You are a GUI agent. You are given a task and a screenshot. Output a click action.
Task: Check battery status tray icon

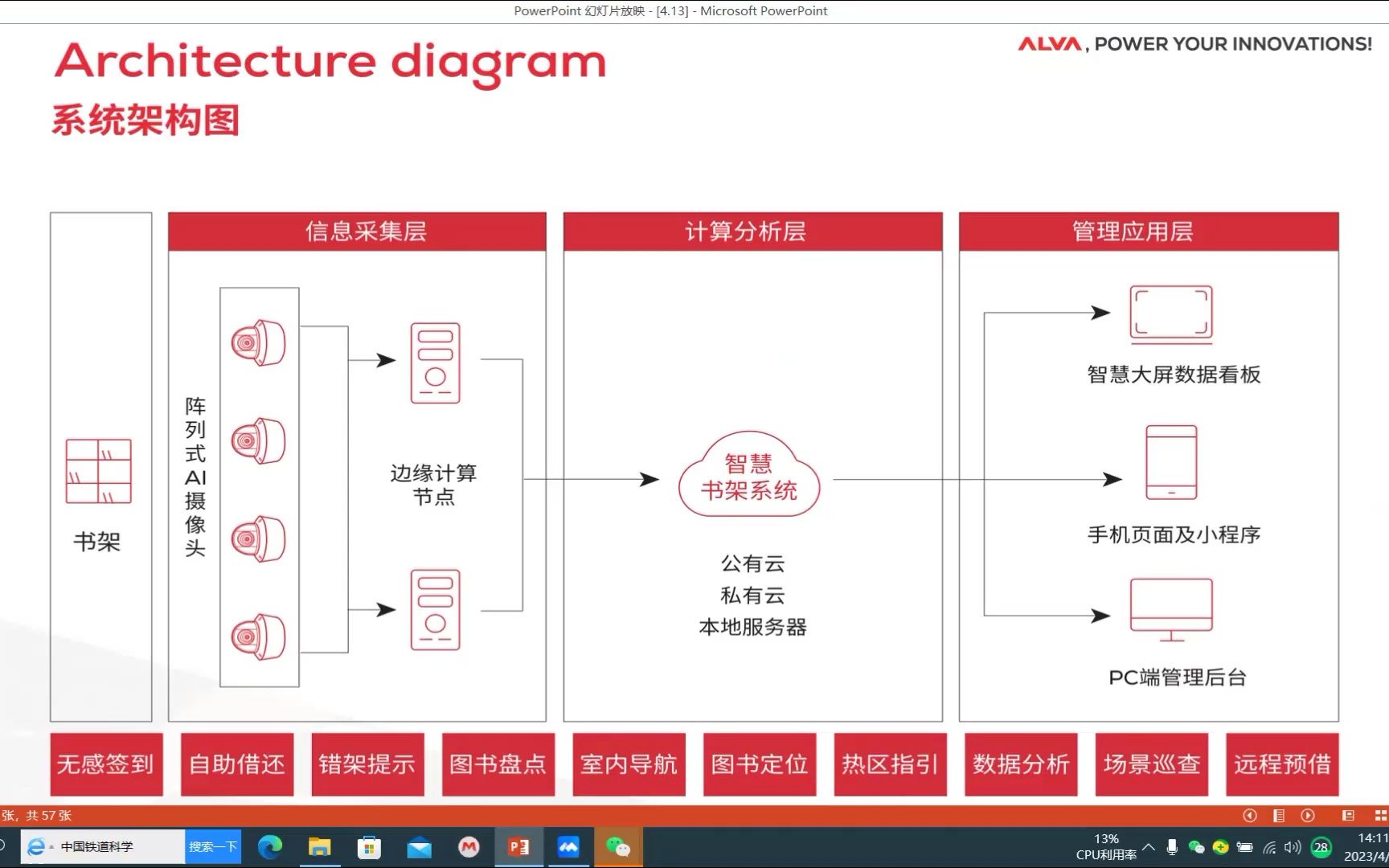(1244, 847)
